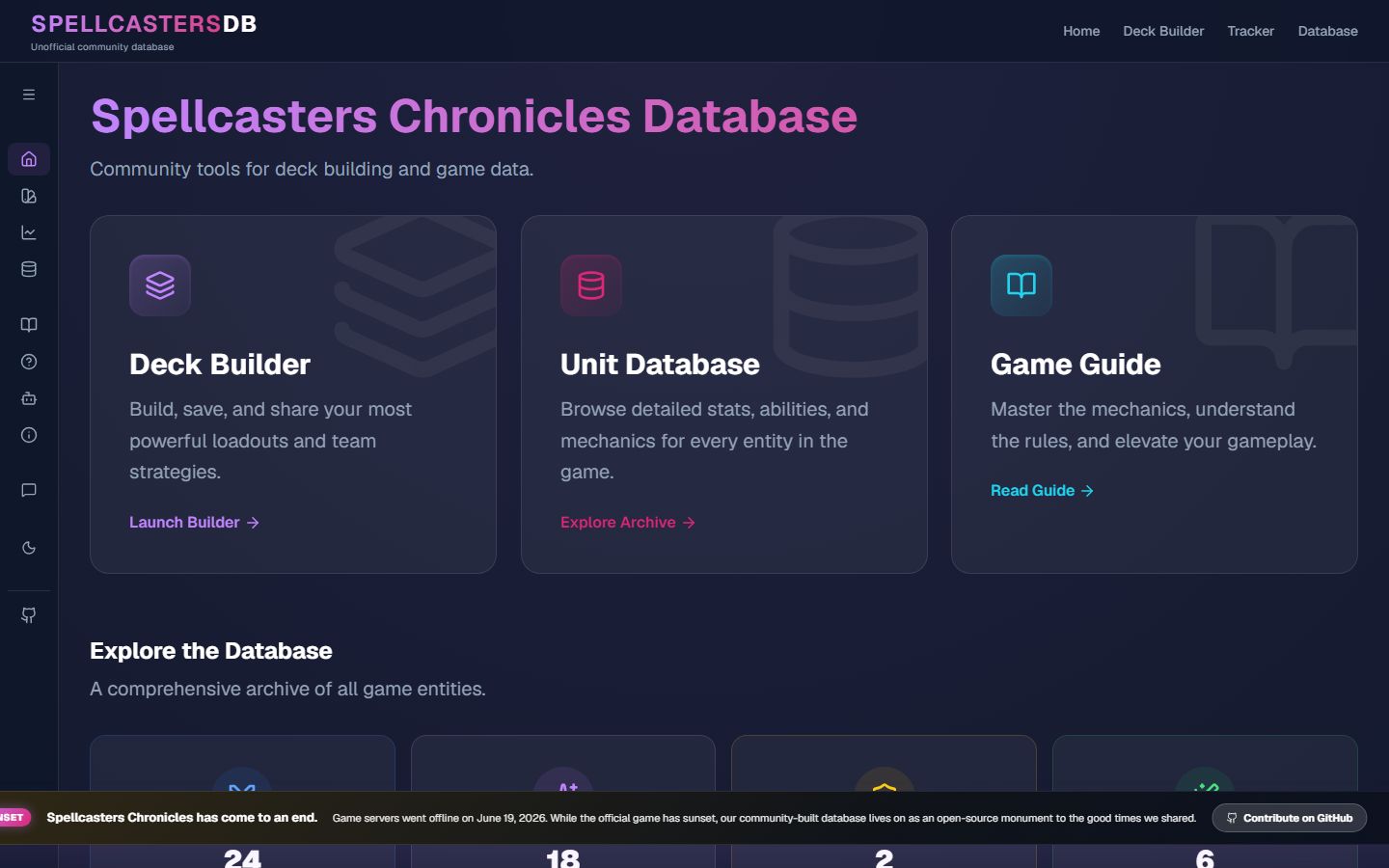
Task: Click the question mark help icon in sidebar
Action: click(29, 362)
